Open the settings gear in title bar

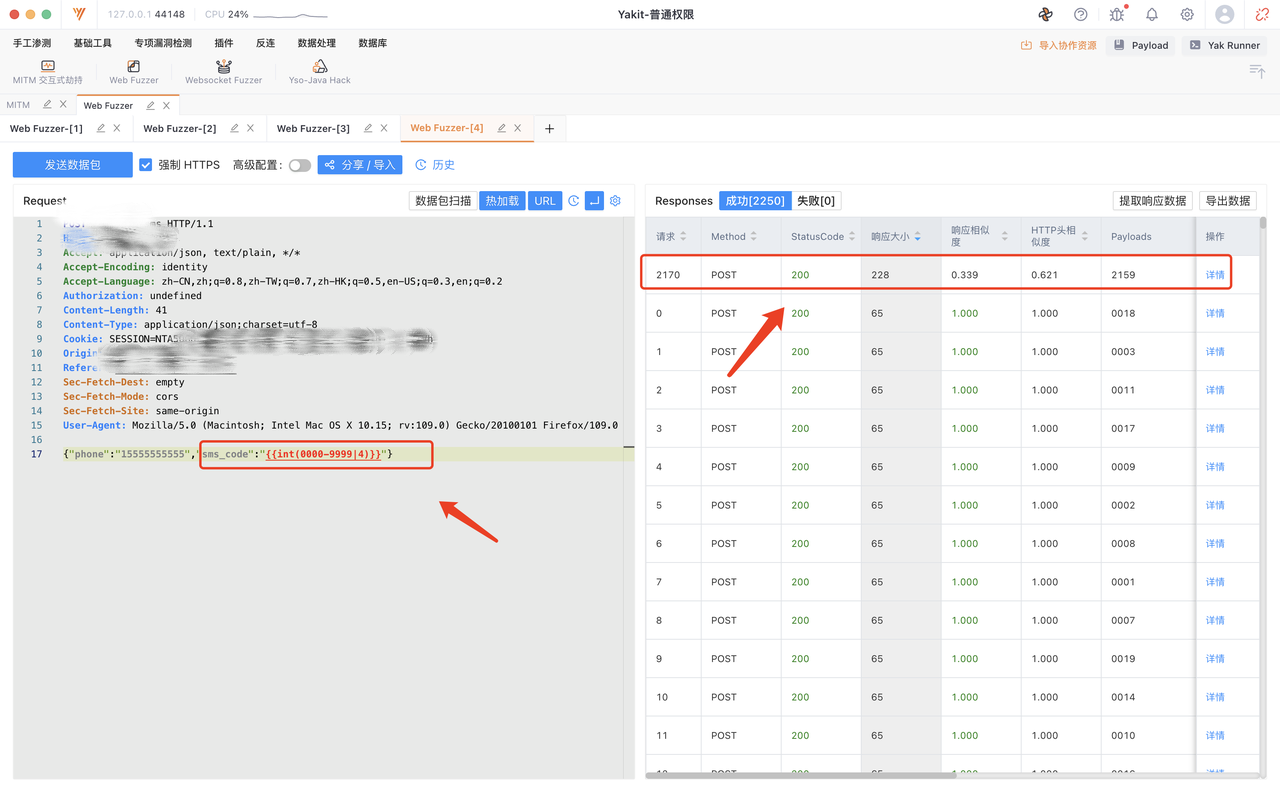pyautogui.click(x=1187, y=15)
